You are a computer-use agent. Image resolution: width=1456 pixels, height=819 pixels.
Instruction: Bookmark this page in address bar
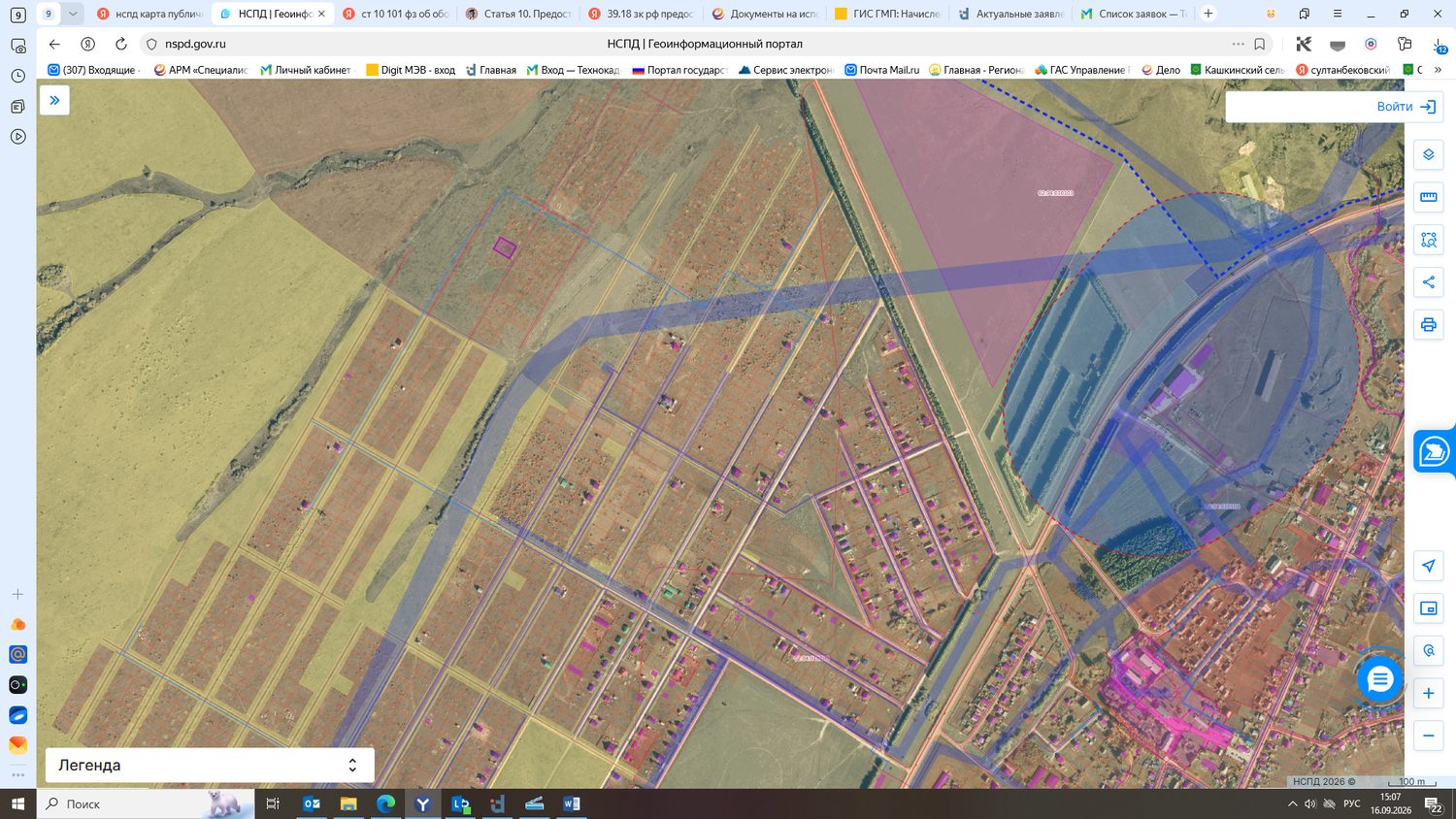(x=1259, y=44)
